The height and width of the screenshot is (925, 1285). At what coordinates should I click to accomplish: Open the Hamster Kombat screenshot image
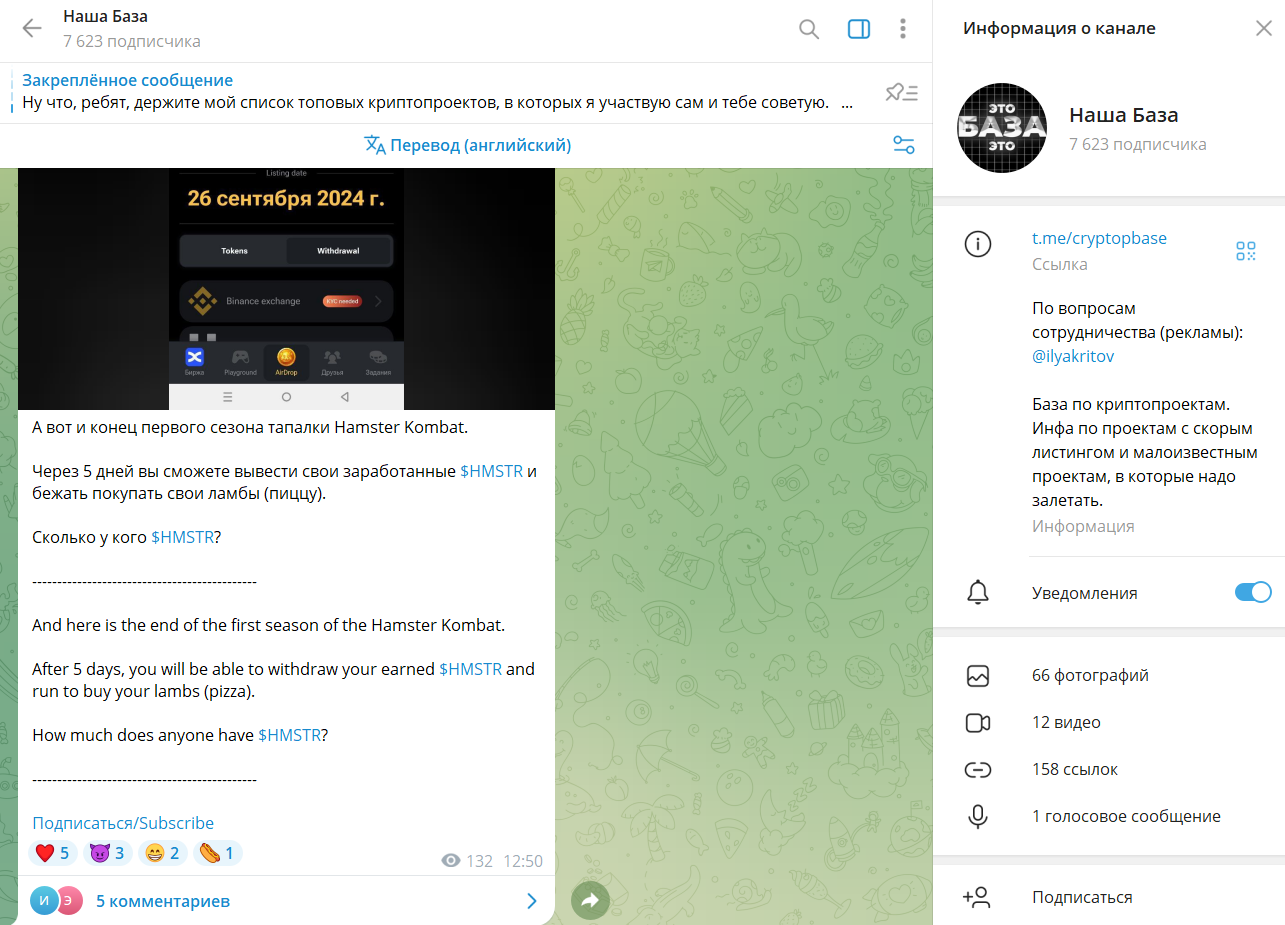286,288
